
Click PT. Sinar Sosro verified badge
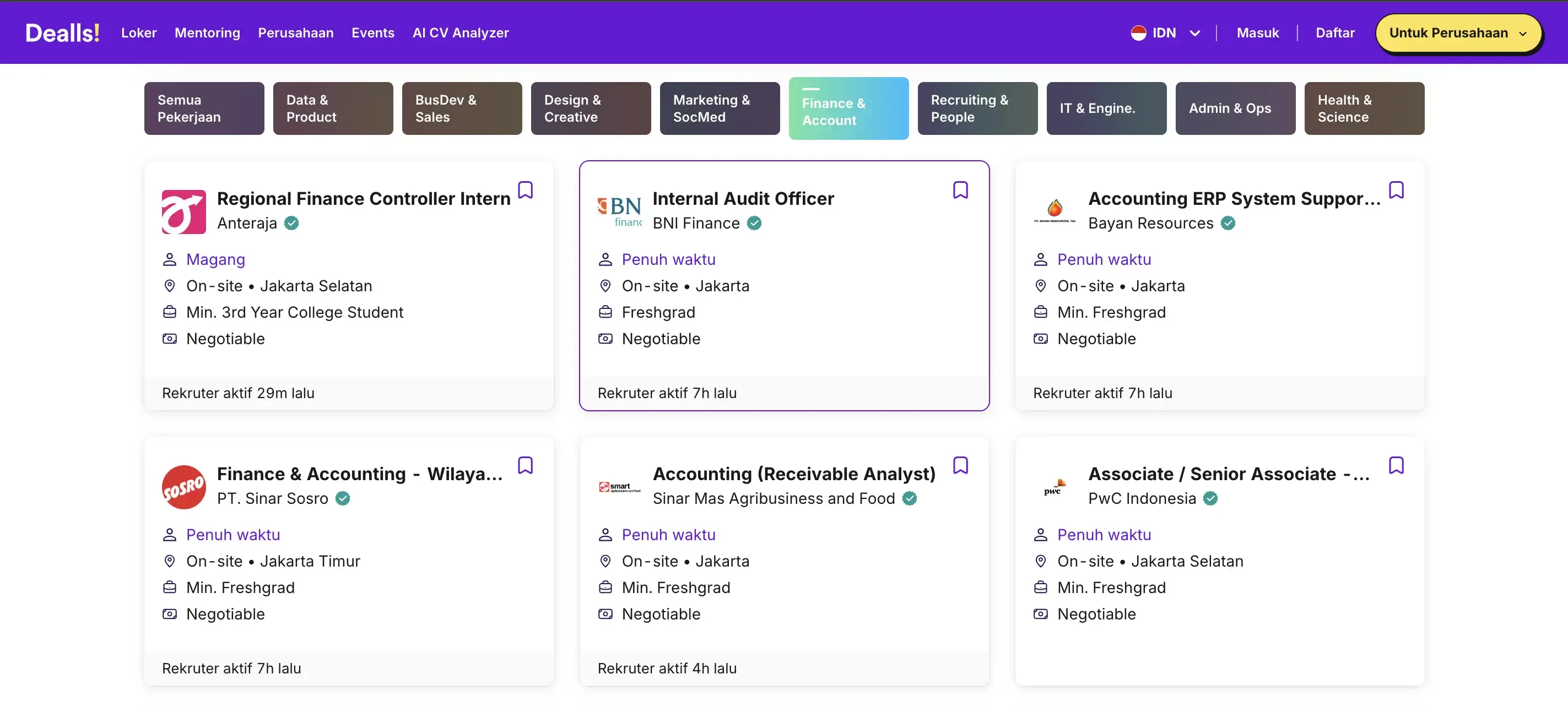343,499
